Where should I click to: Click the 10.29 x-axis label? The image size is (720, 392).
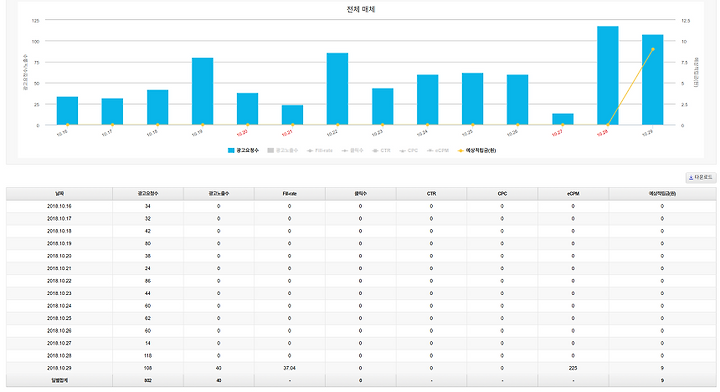click(647, 133)
